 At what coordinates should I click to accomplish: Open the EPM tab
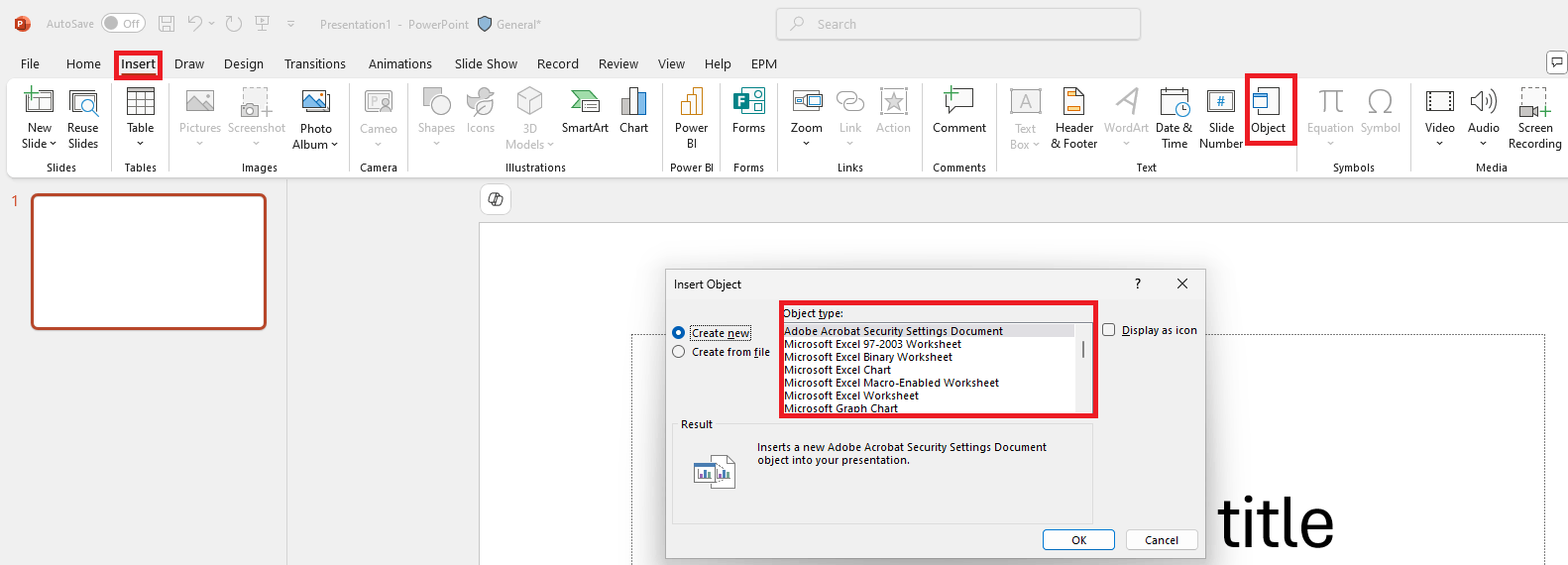764,63
